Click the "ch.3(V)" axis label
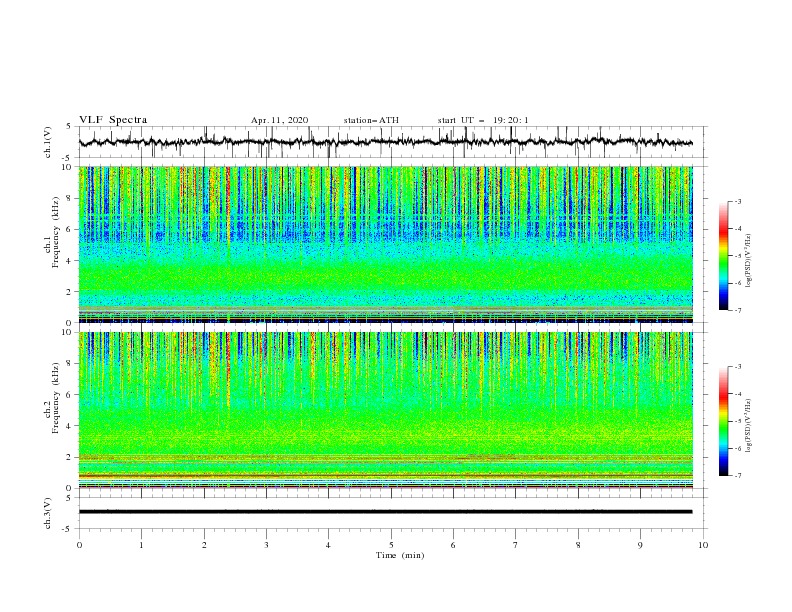This screenshot has width=792, height=612. 48,513
